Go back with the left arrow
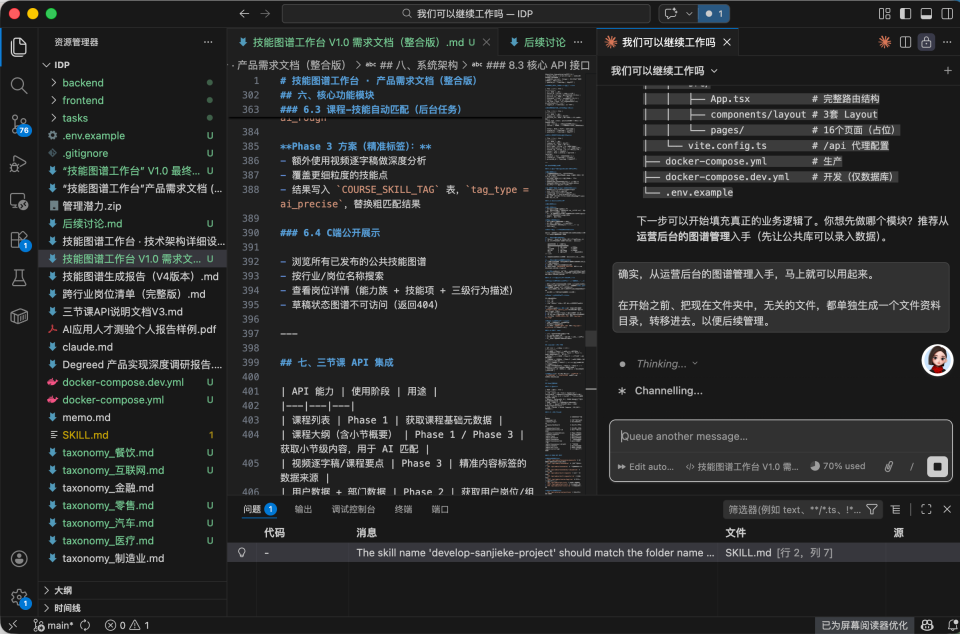The width and height of the screenshot is (960, 634). click(x=244, y=13)
